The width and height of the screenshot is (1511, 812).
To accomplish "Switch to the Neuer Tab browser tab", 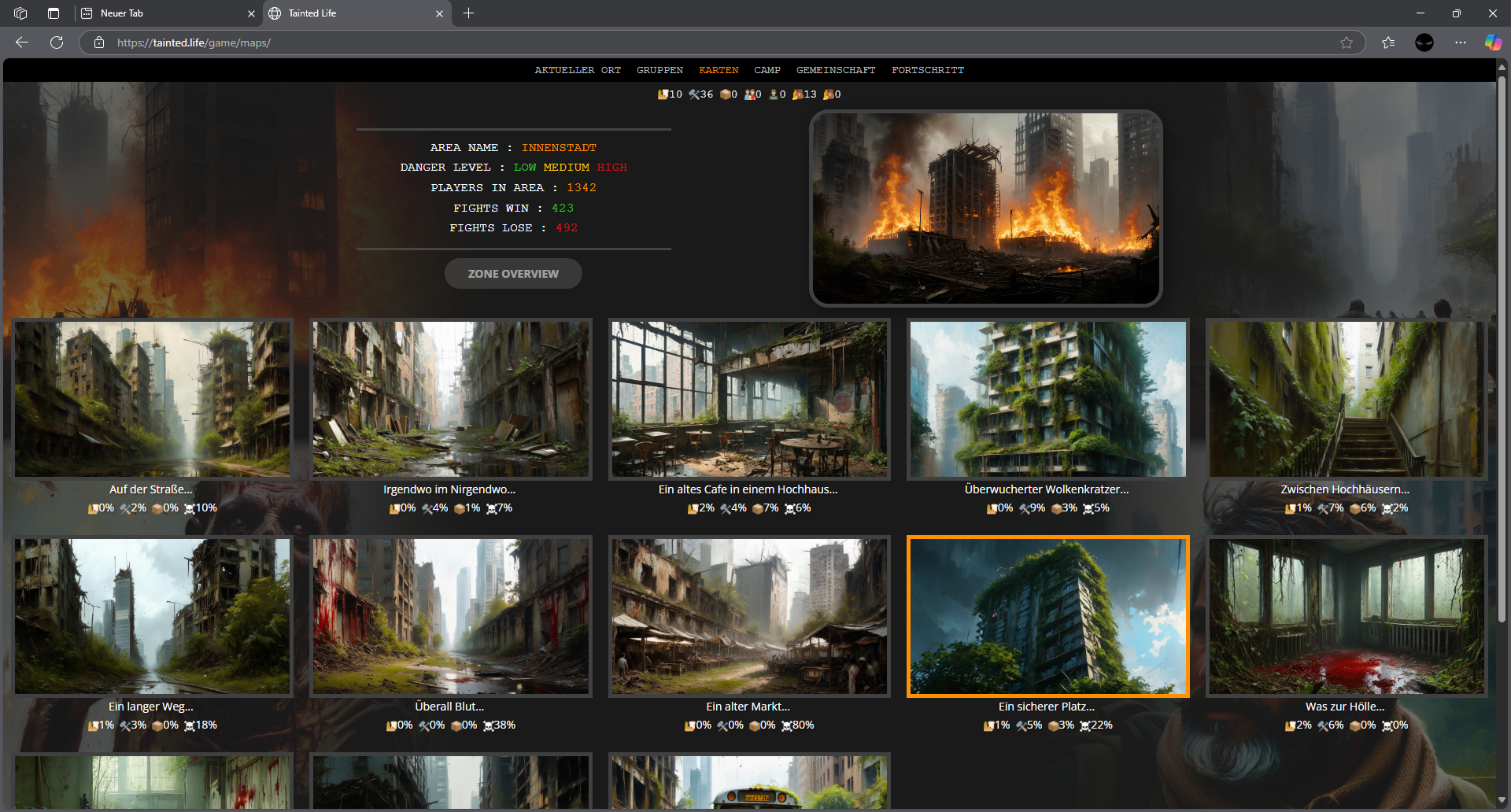I will [x=168, y=13].
